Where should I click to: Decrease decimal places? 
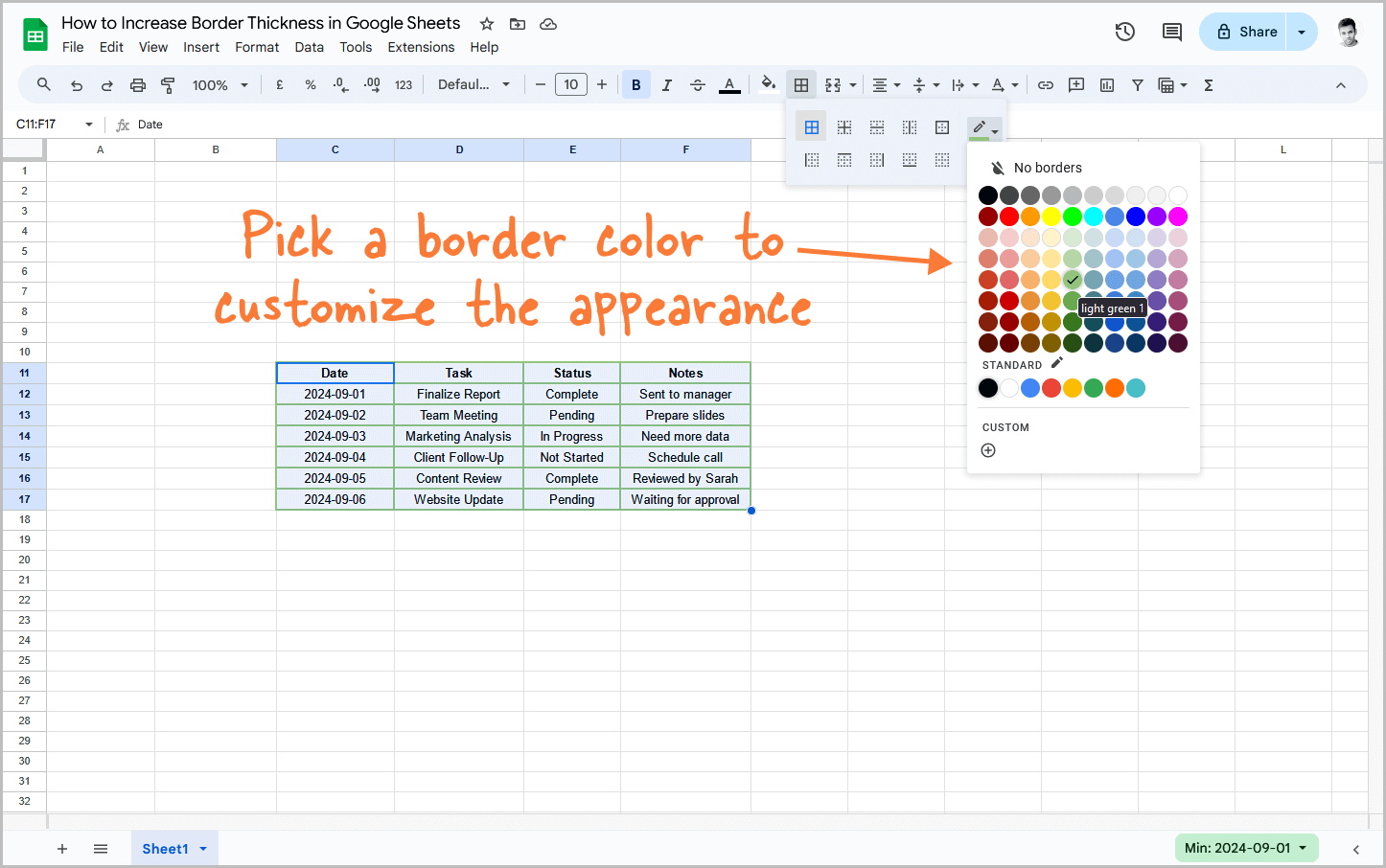click(341, 85)
